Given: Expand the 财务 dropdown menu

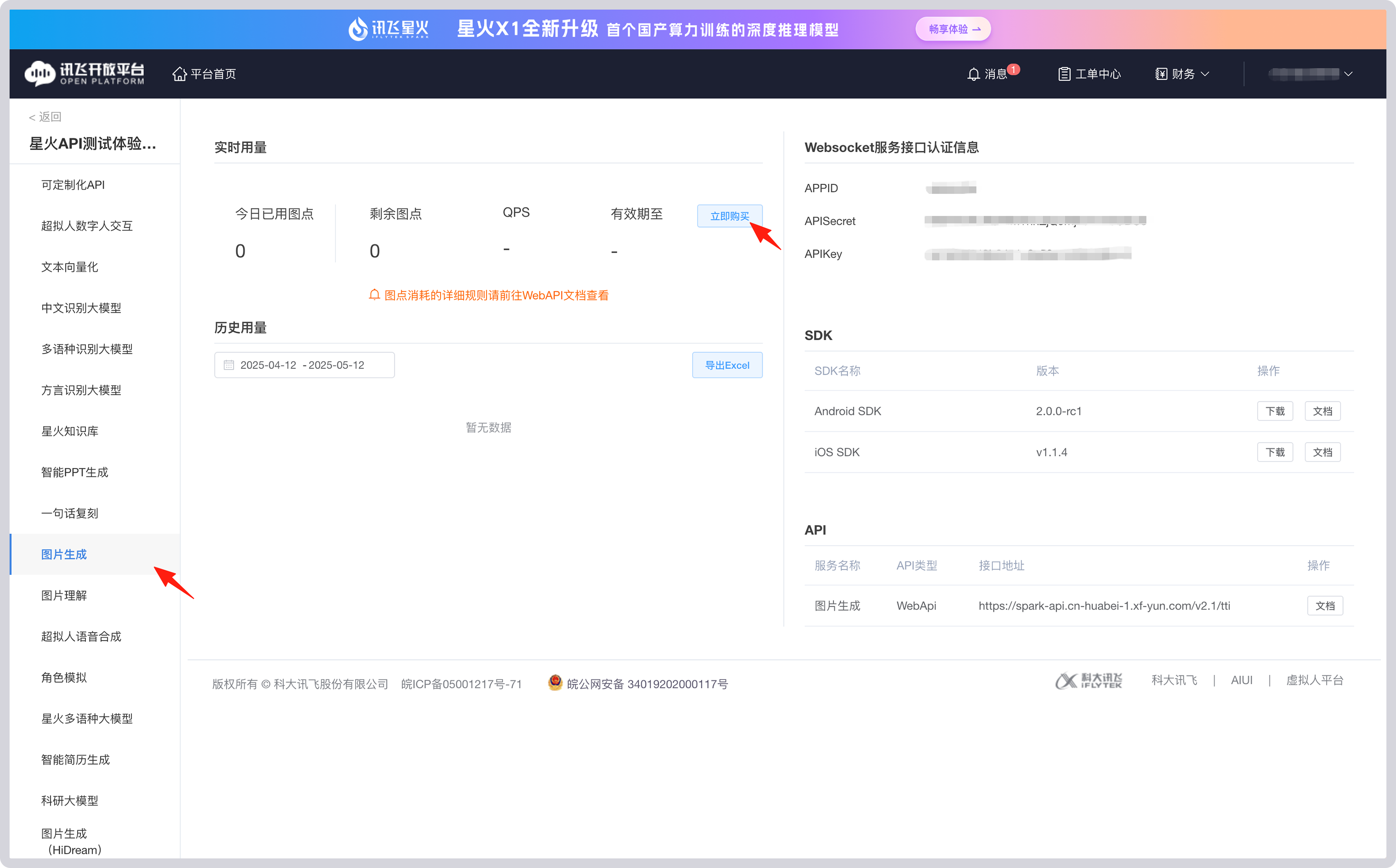Looking at the screenshot, I should point(1182,73).
